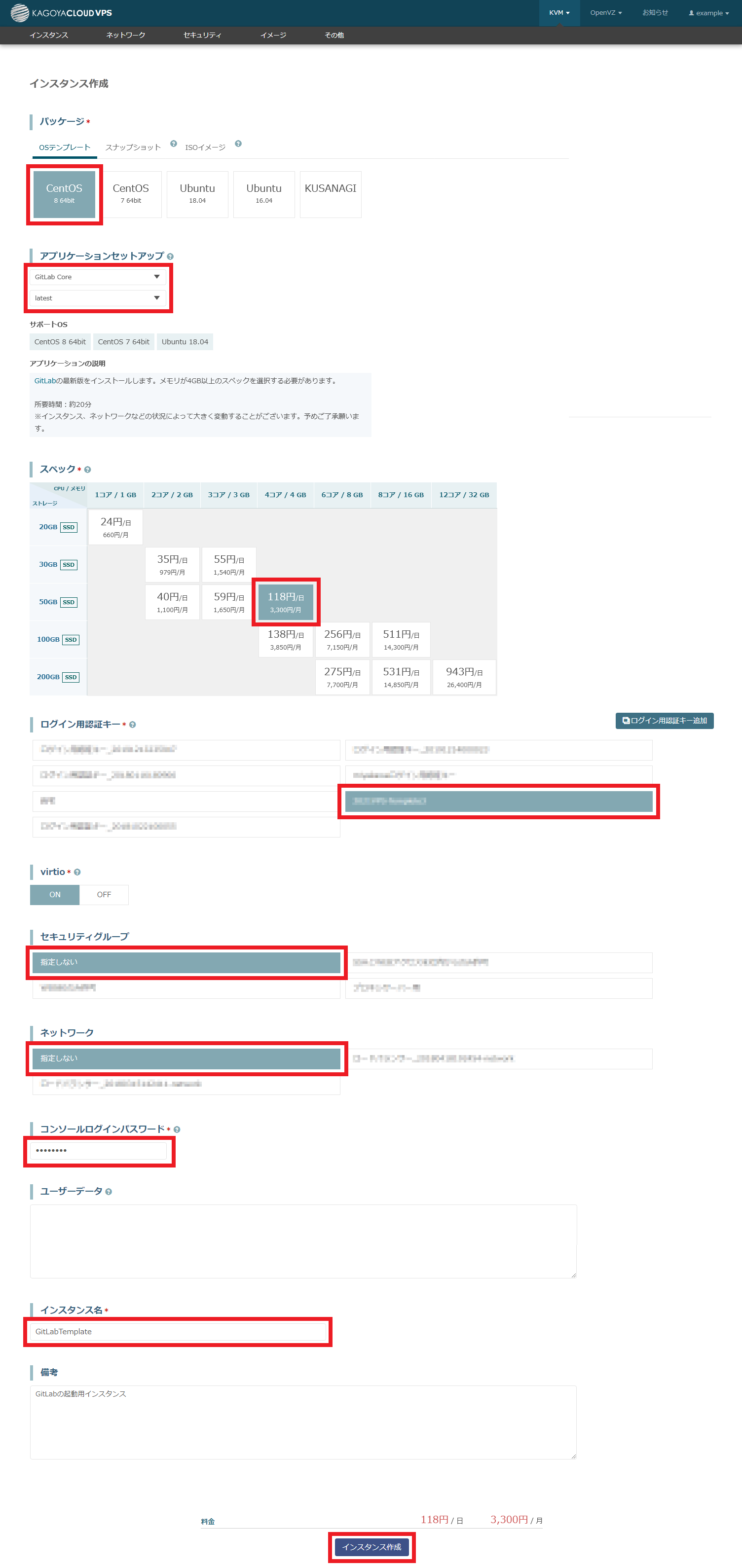742x1568 pixels.
Task: Expand the example user menu
Action: pos(708,13)
